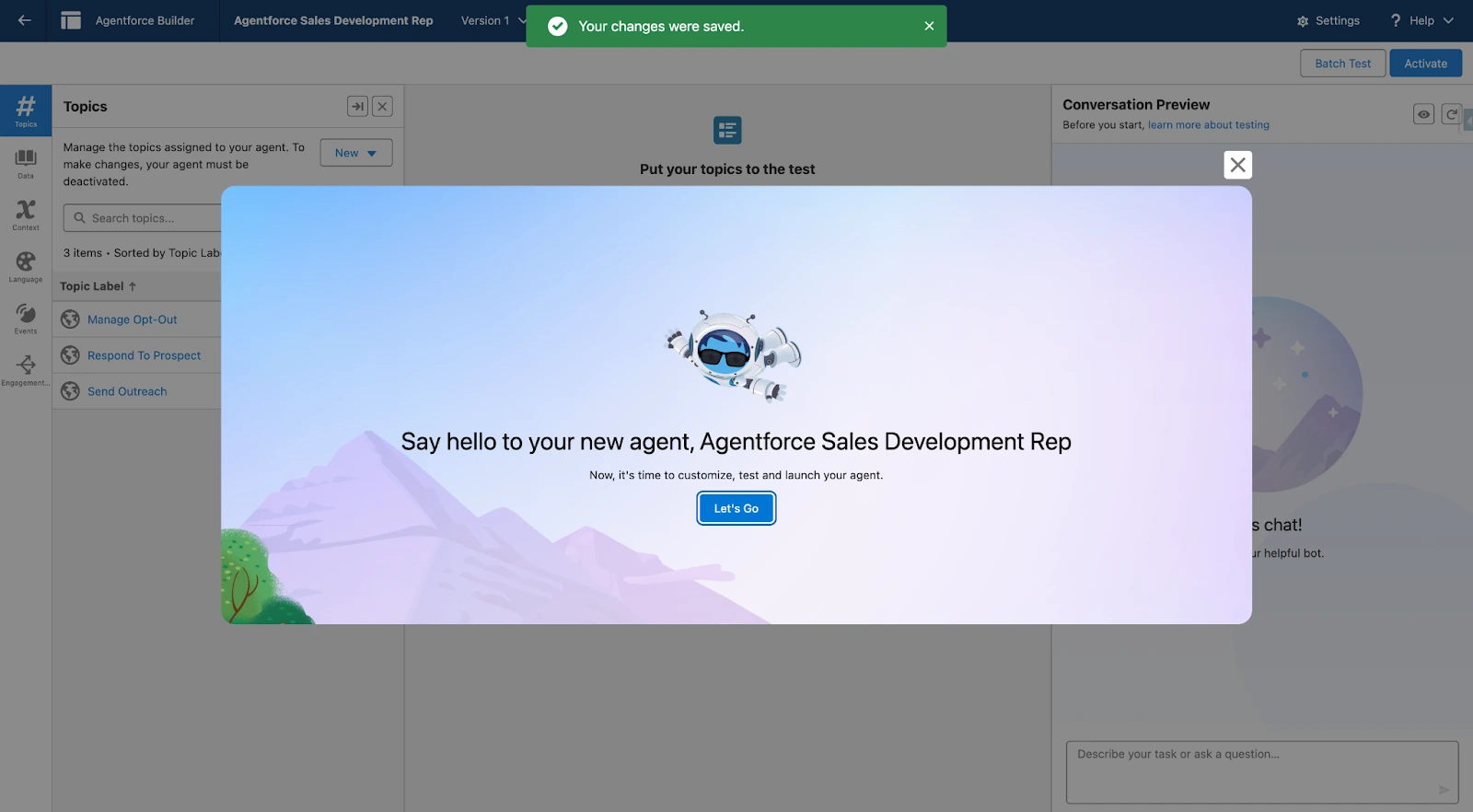This screenshot has width=1473, height=812.
Task: Click the Settings gear icon
Action: (1303, 21)
